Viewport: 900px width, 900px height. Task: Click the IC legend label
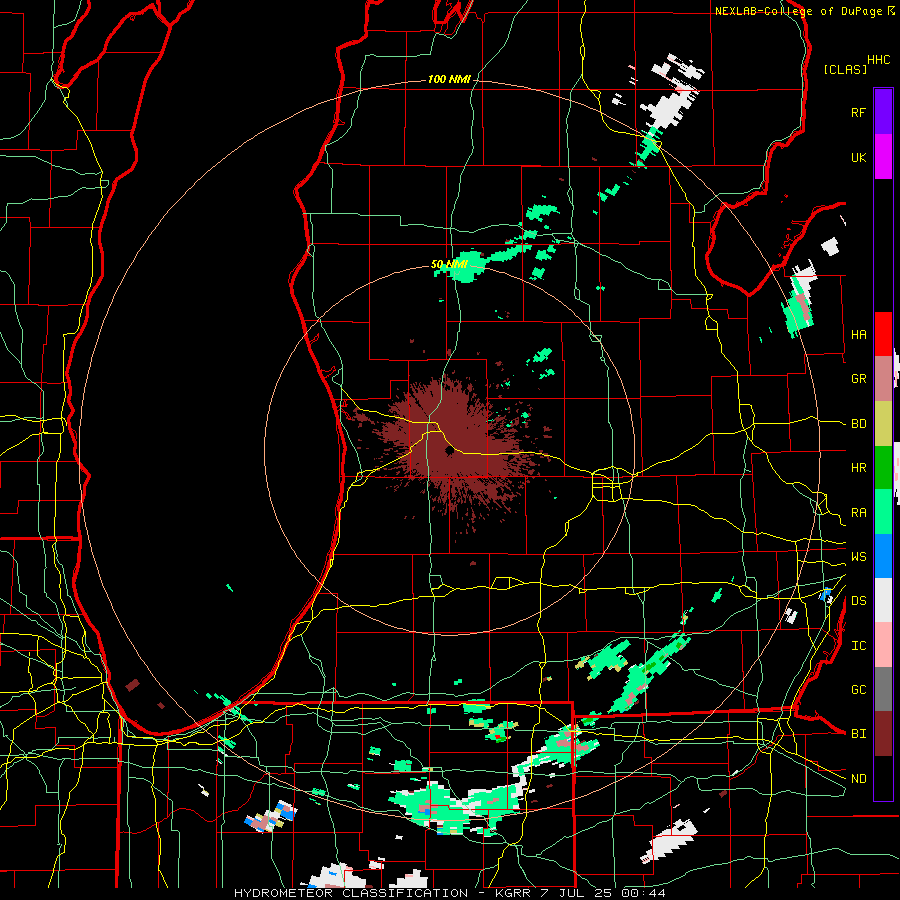(x=859, y=646)
